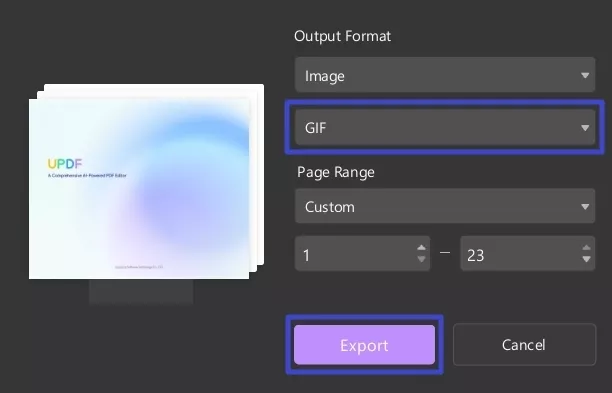Click the UPDF logo in the preview
Viewport: 612px width, 393px height.
(65, 164)
